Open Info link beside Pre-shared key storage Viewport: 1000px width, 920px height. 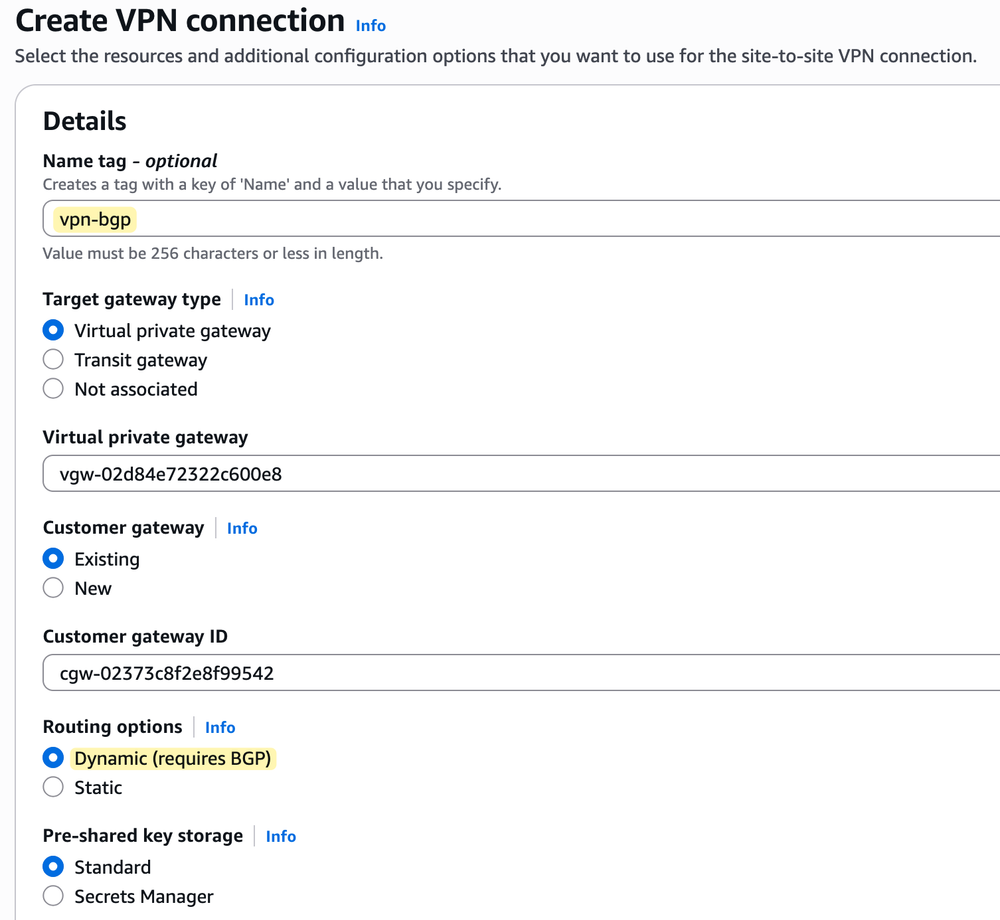(x=280, y=836)
